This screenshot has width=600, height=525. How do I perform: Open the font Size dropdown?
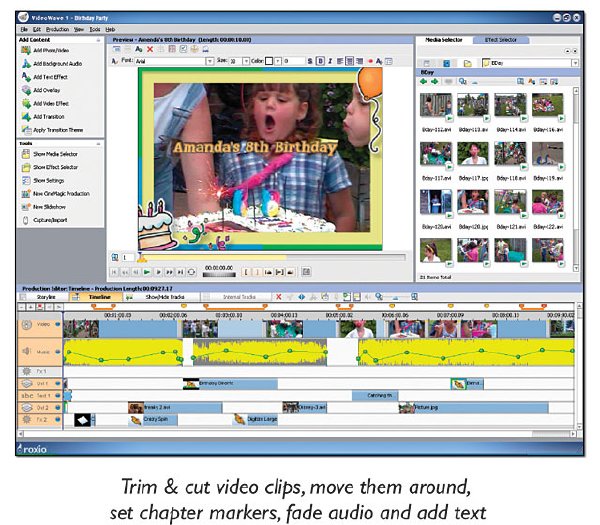click(246, 61)
